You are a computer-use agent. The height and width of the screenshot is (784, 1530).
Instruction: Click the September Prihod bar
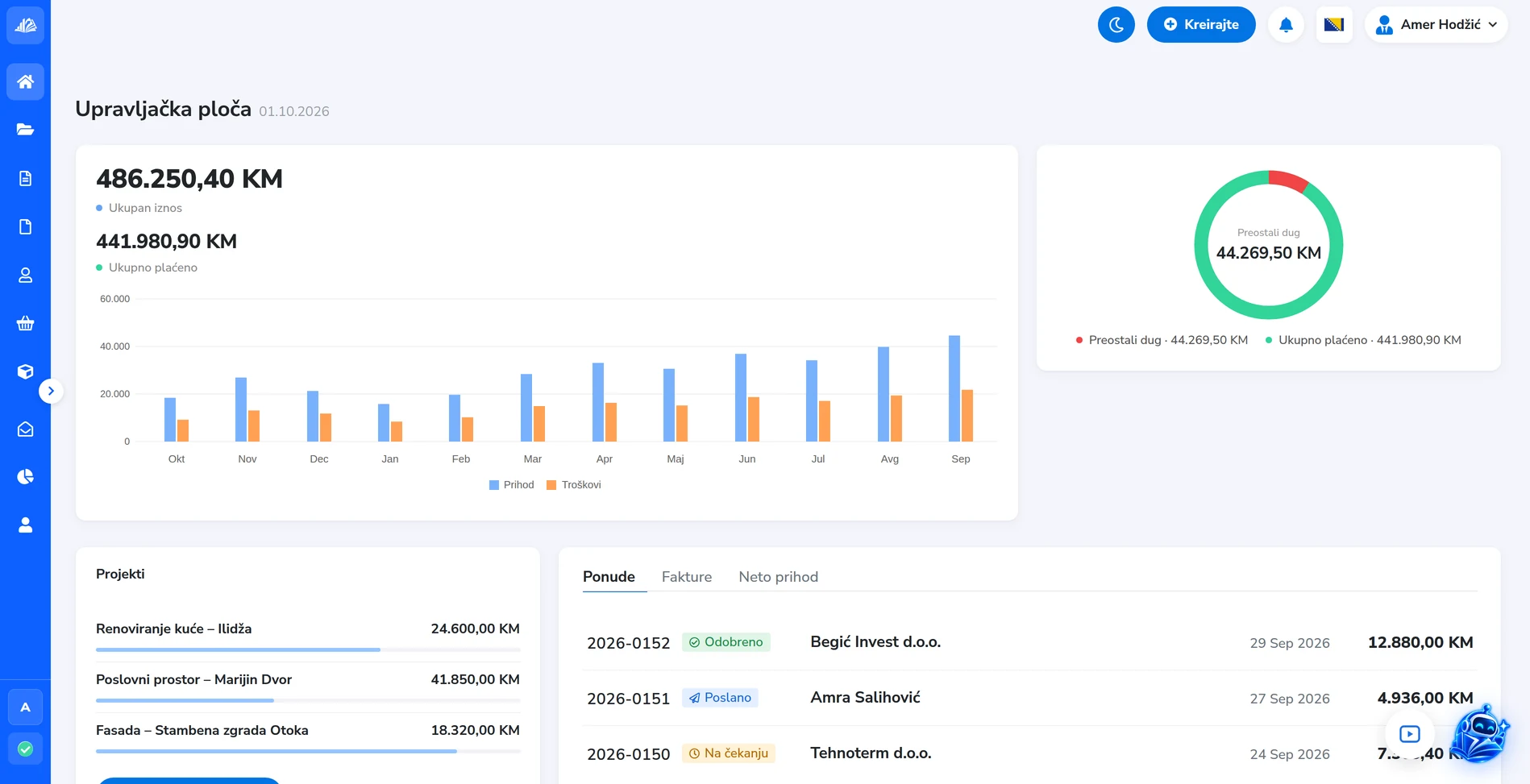click(x=954, y=388)
